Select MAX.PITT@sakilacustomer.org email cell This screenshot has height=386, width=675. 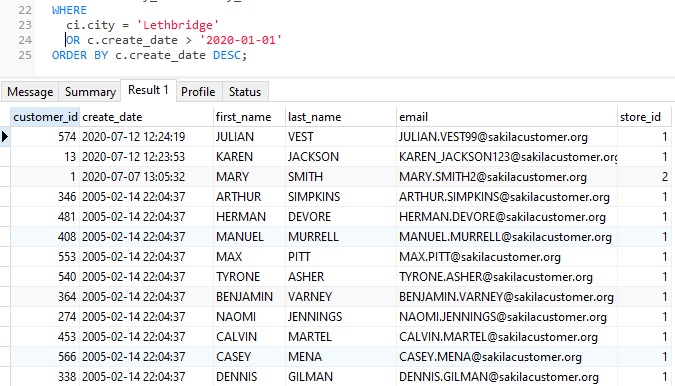pyautogui.click(x=506, y=257)
